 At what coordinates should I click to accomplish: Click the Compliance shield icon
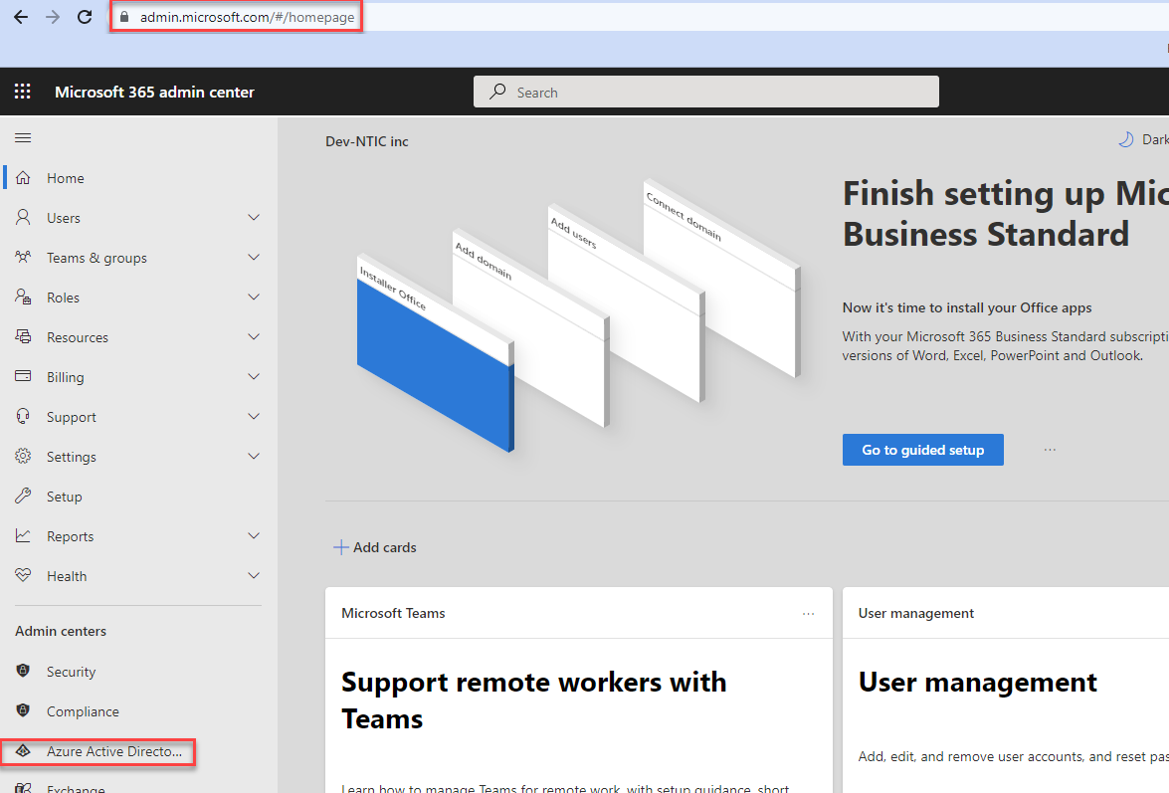[23, 711]
